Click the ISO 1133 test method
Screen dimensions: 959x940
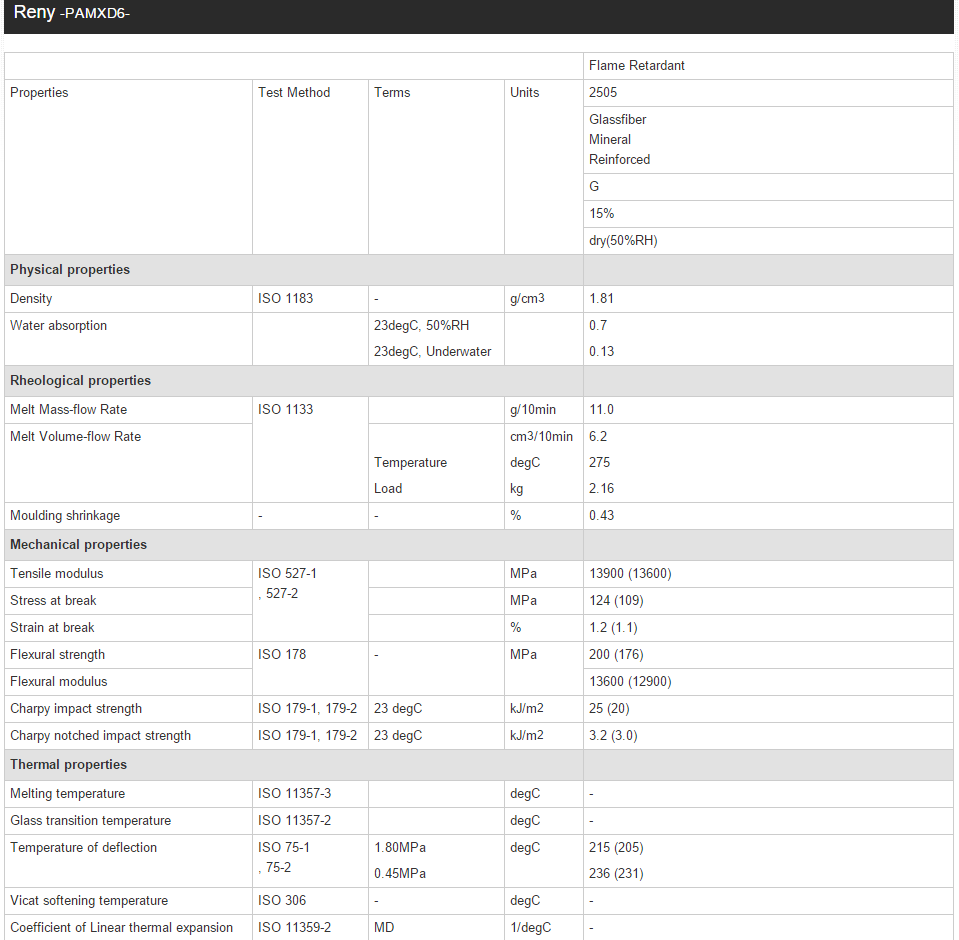285,409
